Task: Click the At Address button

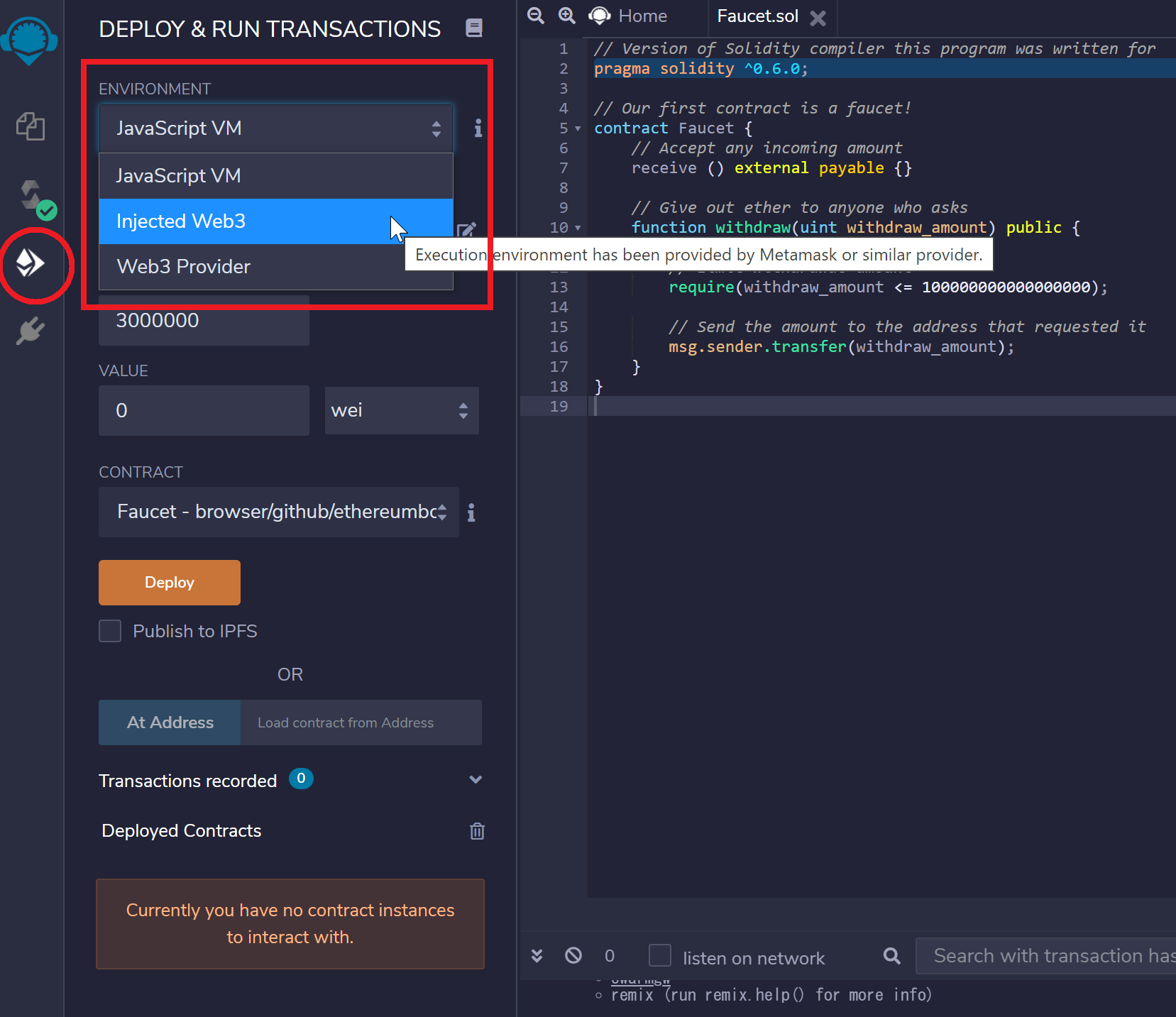Action: tap(170, 722)
